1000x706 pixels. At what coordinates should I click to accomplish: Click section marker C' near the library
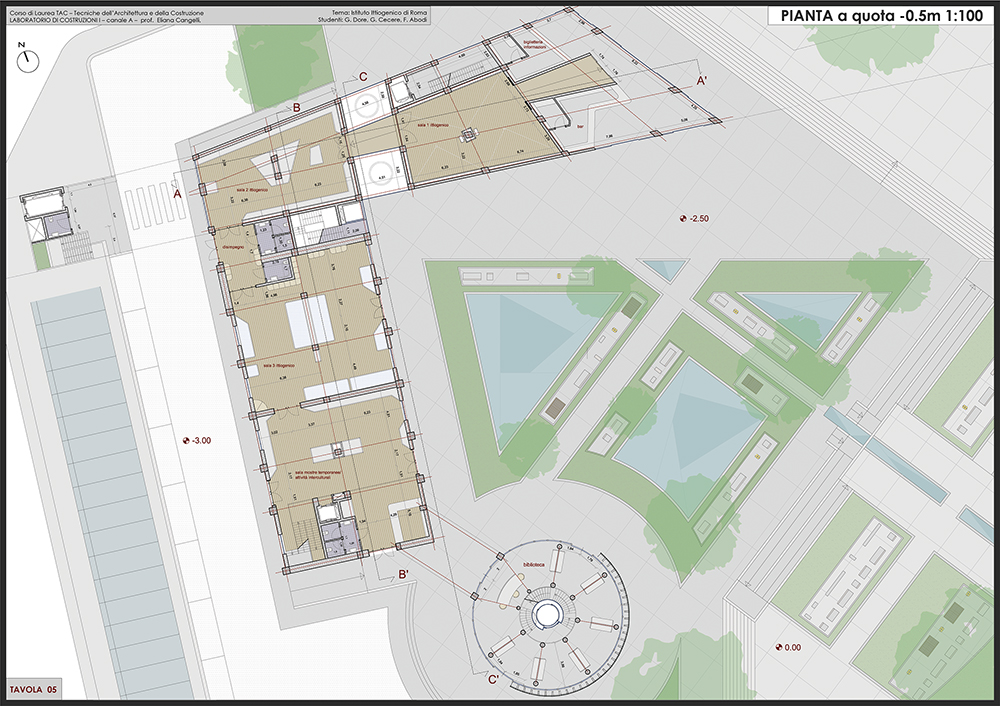[493, 681]
